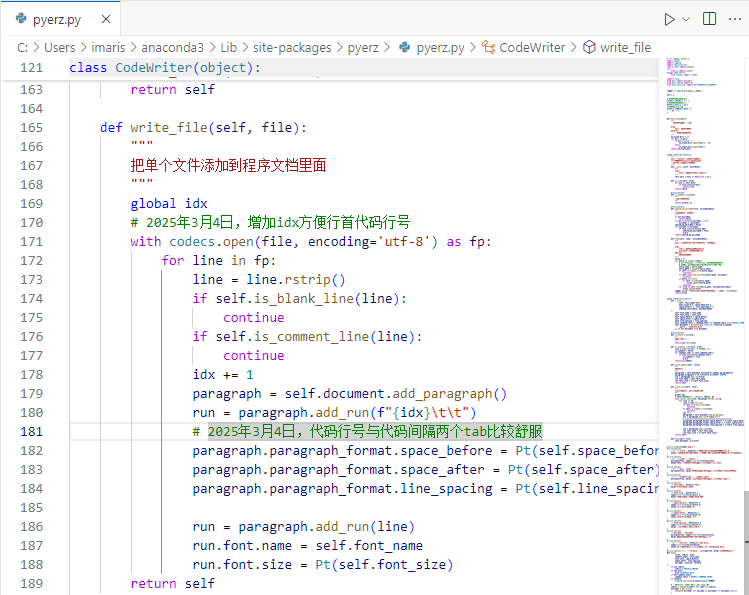Click the method cube icon before write_file

[x=589, y=47]
